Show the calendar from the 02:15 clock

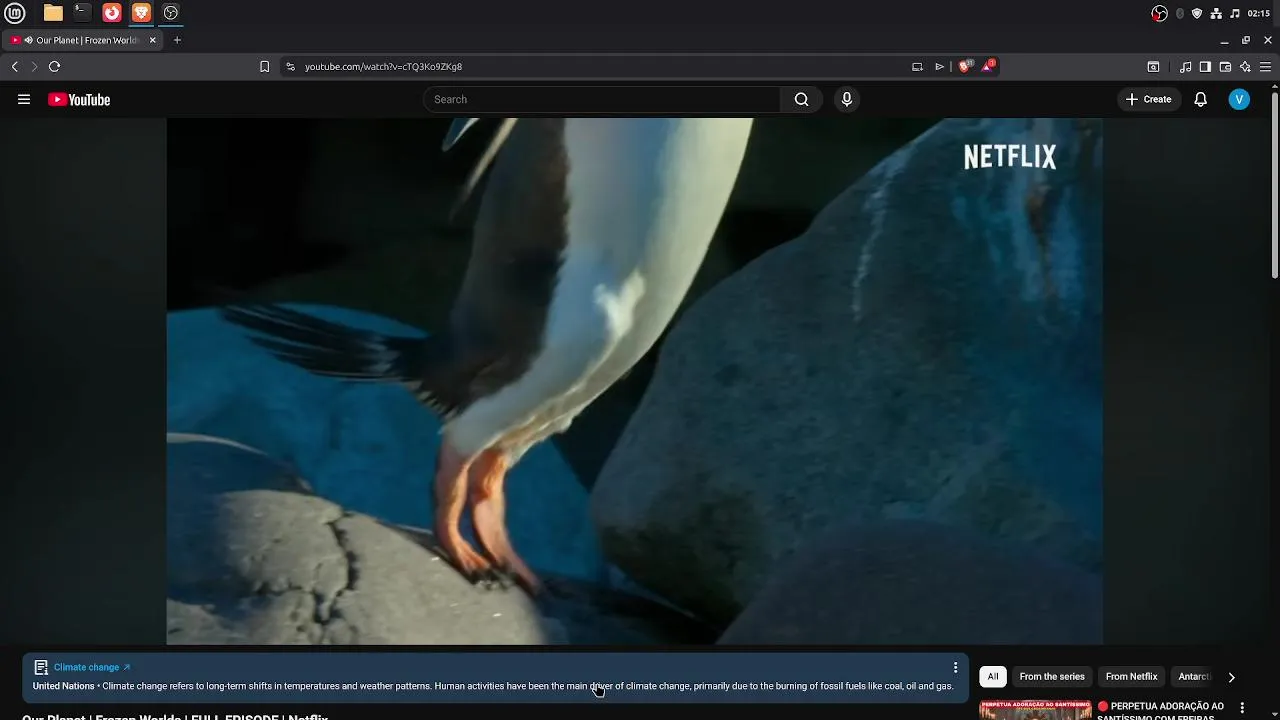[1259, 13]
